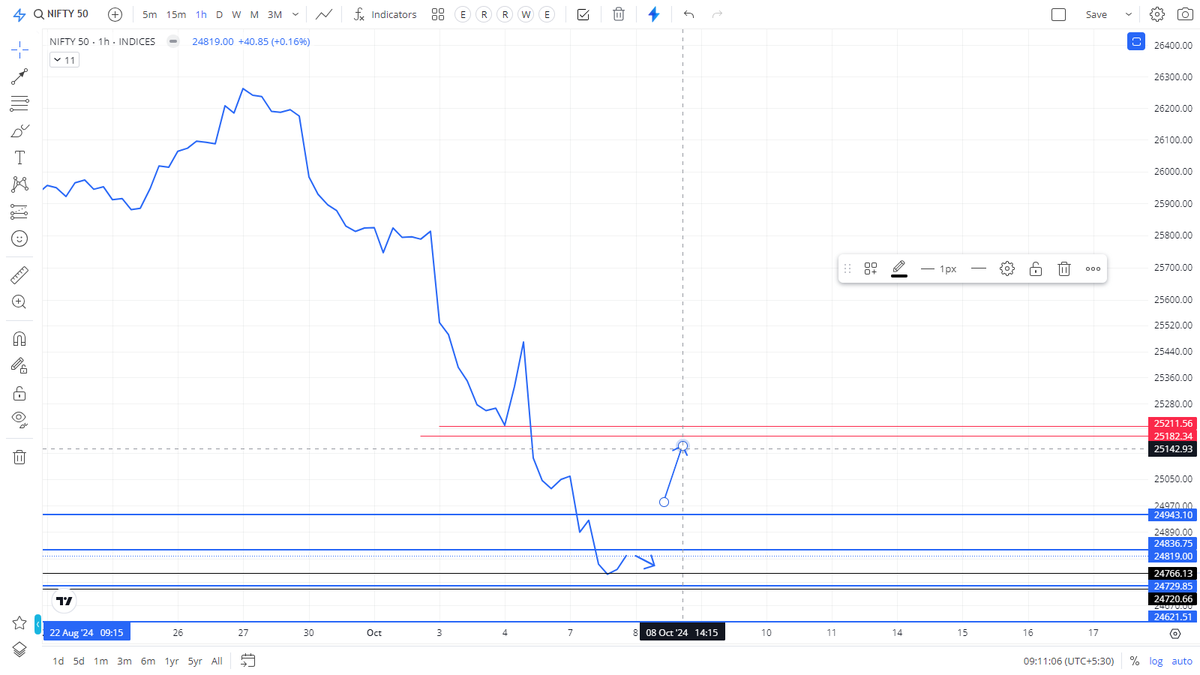
Task: Open the timezone 09:11:06 (UTC+5:30) menu
Action: 1070,661
